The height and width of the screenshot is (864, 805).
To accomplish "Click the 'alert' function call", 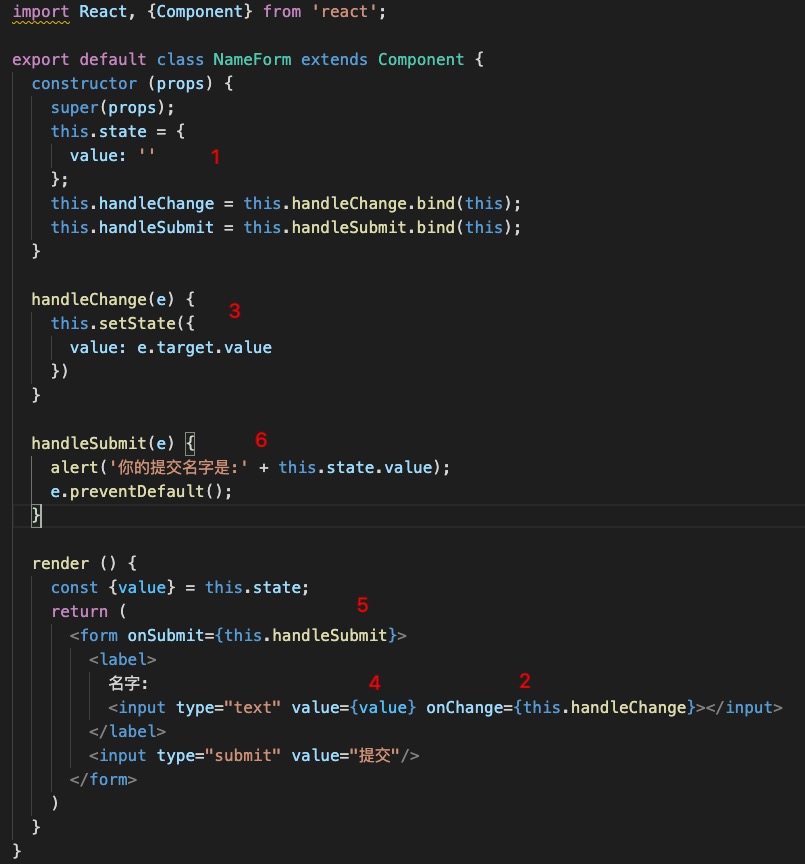I will click(74, 468).
